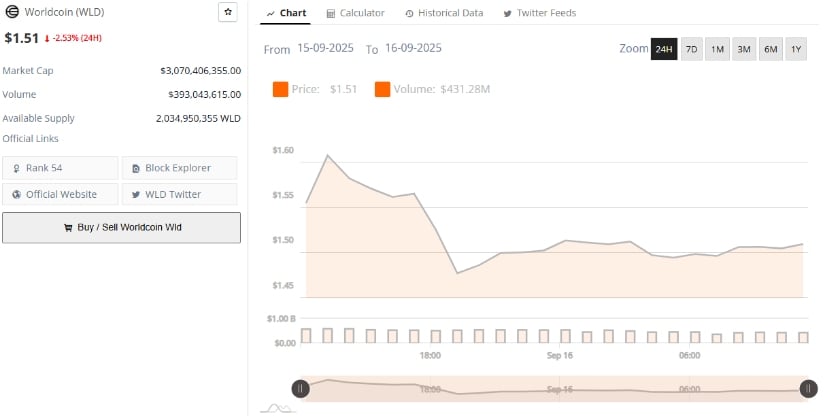This screenshot has width=825, height=416.
Task: Select the 6M zoom range
Action: pyautogui.click(x=771, y=49)
